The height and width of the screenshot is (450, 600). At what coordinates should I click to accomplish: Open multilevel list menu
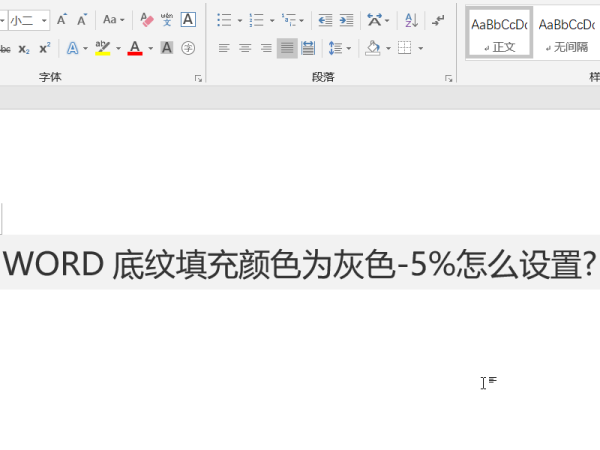(293, 20)
